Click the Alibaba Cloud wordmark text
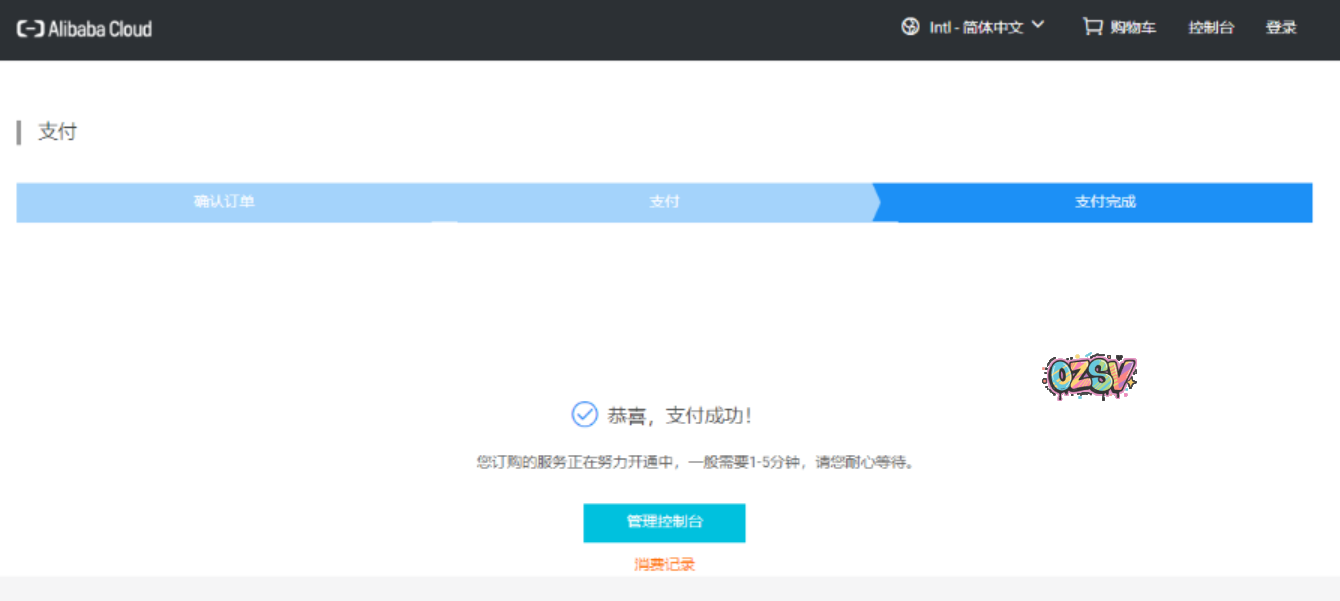The height and width of the screenshot is (601, 1340). pyautogui.click(x=100, y=29)
